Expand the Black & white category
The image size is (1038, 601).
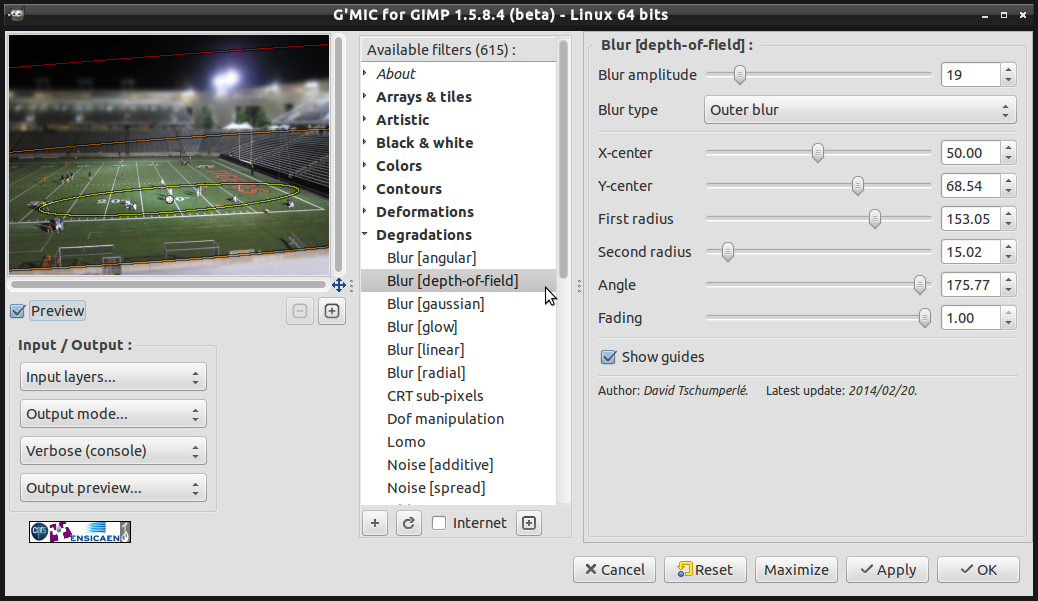point(365,142)
